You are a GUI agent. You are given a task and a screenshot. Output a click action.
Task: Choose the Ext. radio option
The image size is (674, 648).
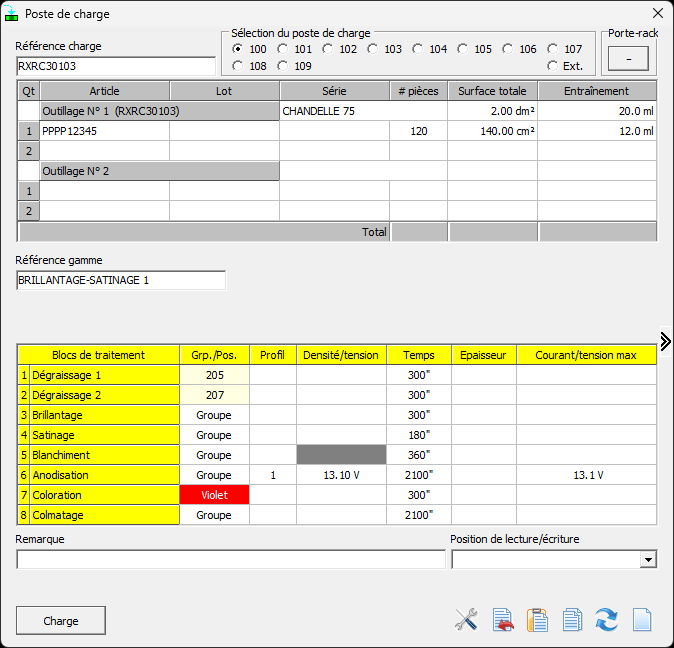tap(553, 66)
